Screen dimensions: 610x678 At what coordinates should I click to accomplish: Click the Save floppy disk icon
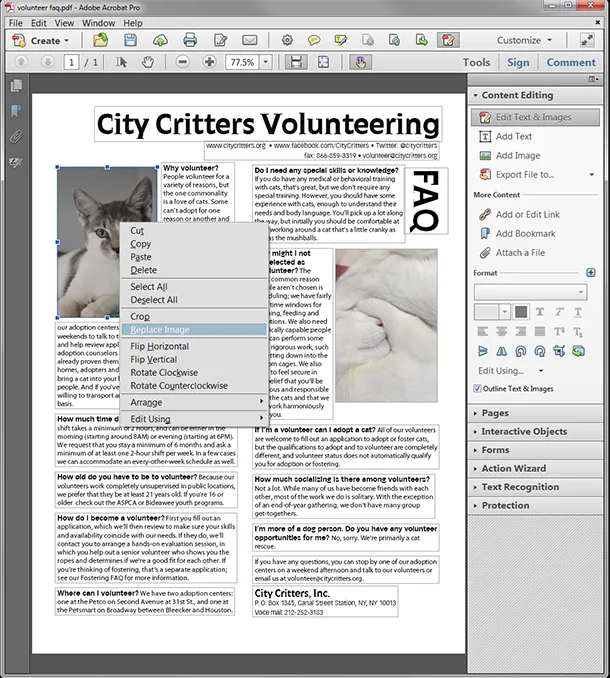pos(131,40)
